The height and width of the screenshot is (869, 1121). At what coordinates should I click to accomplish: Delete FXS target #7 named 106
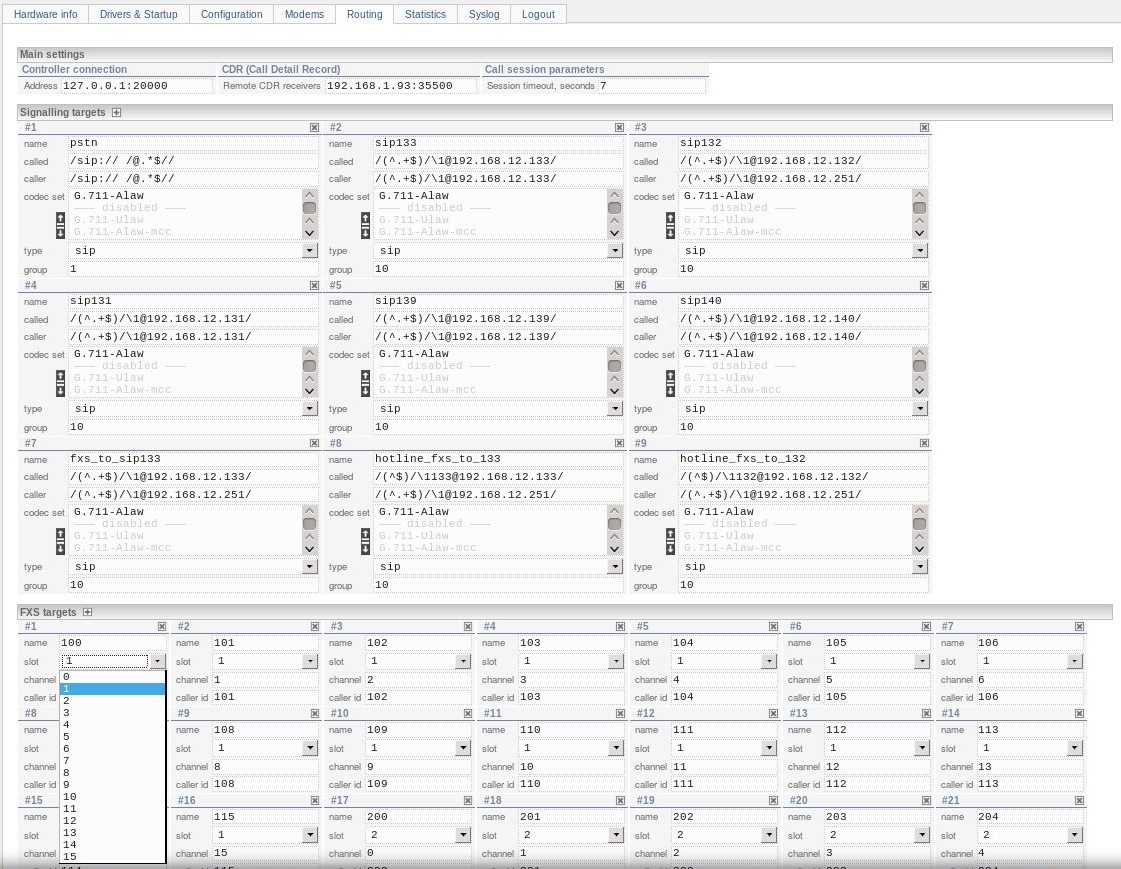(1080, 626)
